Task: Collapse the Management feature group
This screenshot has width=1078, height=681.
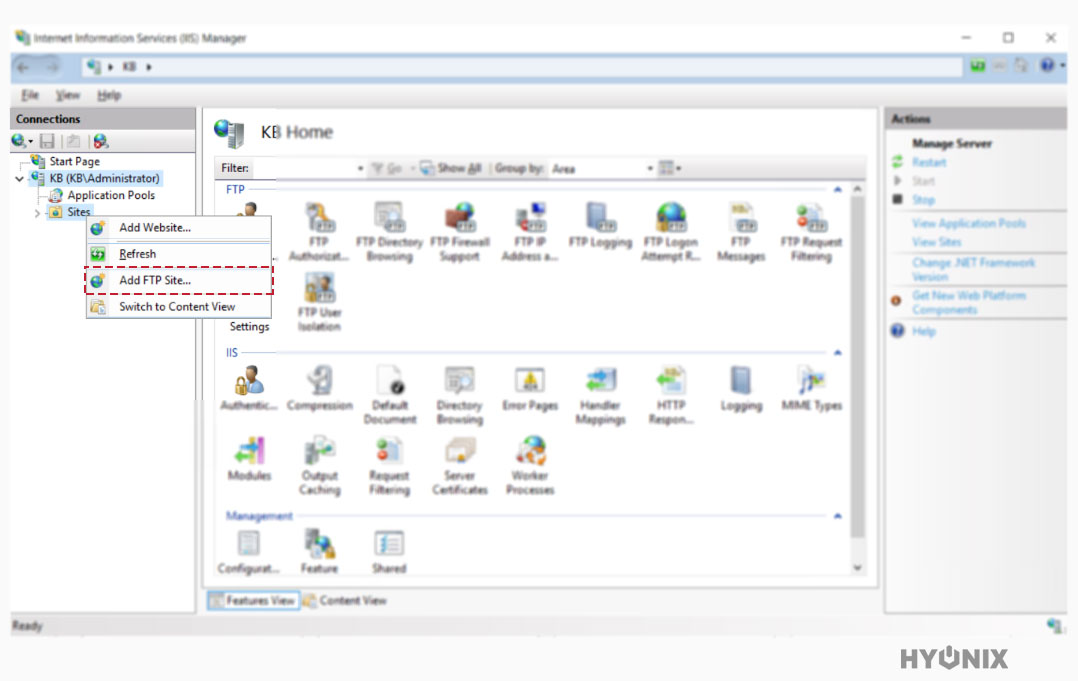Action: [837, 516]
